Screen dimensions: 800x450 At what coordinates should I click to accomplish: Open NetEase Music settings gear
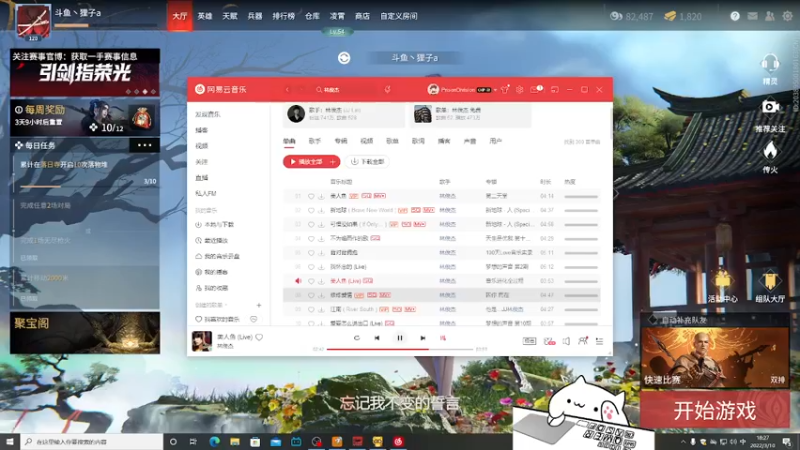(x=519, y=90)
